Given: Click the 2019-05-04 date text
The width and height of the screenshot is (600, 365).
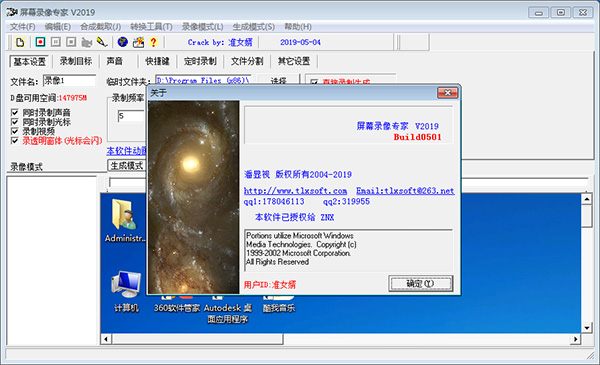Looking at the screenshot, I should coord(300,42).
